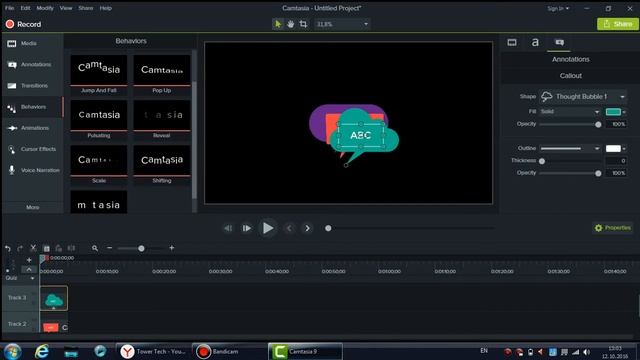Pick the white outline color swatch
Screen dimensions: 640x360
[613, 149]
